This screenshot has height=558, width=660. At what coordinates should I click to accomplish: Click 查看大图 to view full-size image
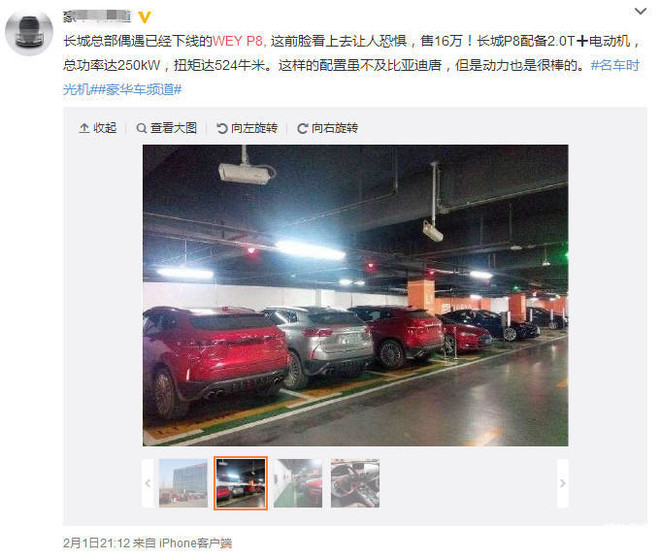pyautogui.click(x=167, y=128)
